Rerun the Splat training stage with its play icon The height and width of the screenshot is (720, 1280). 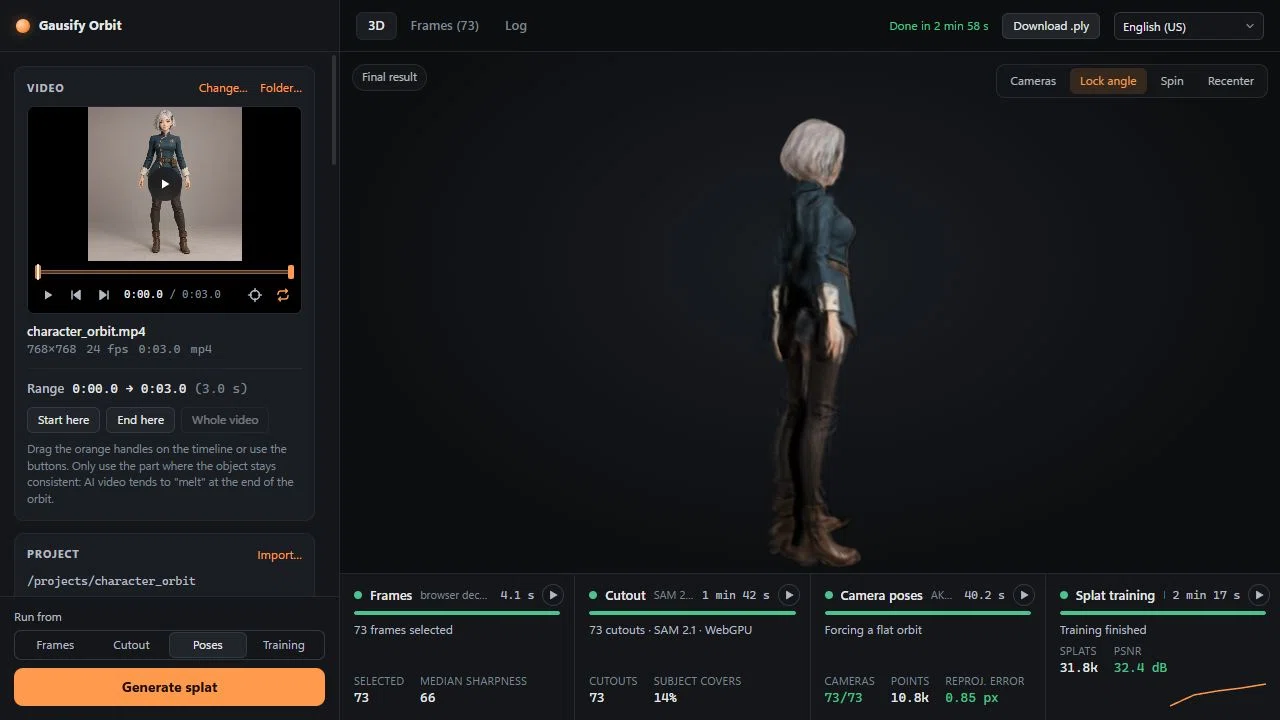tap(1259, 595)
